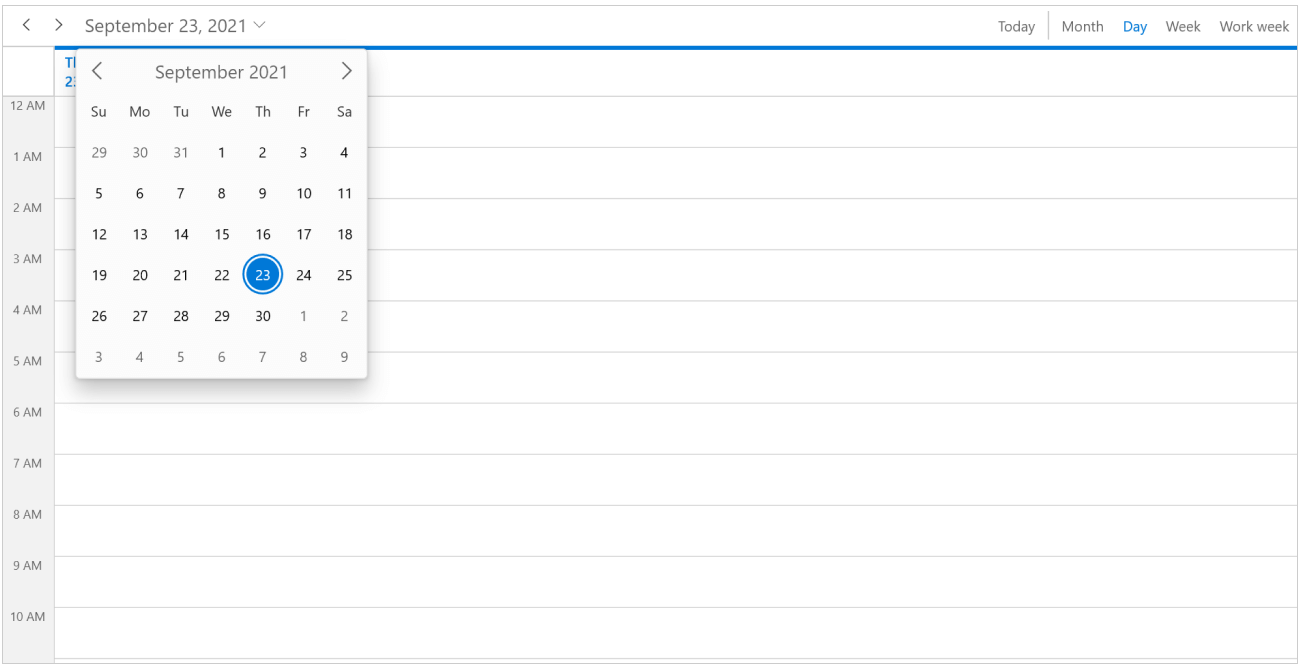Select September 11 in the calendar
Screen dimensions: 1300x668
pos(345,194)
